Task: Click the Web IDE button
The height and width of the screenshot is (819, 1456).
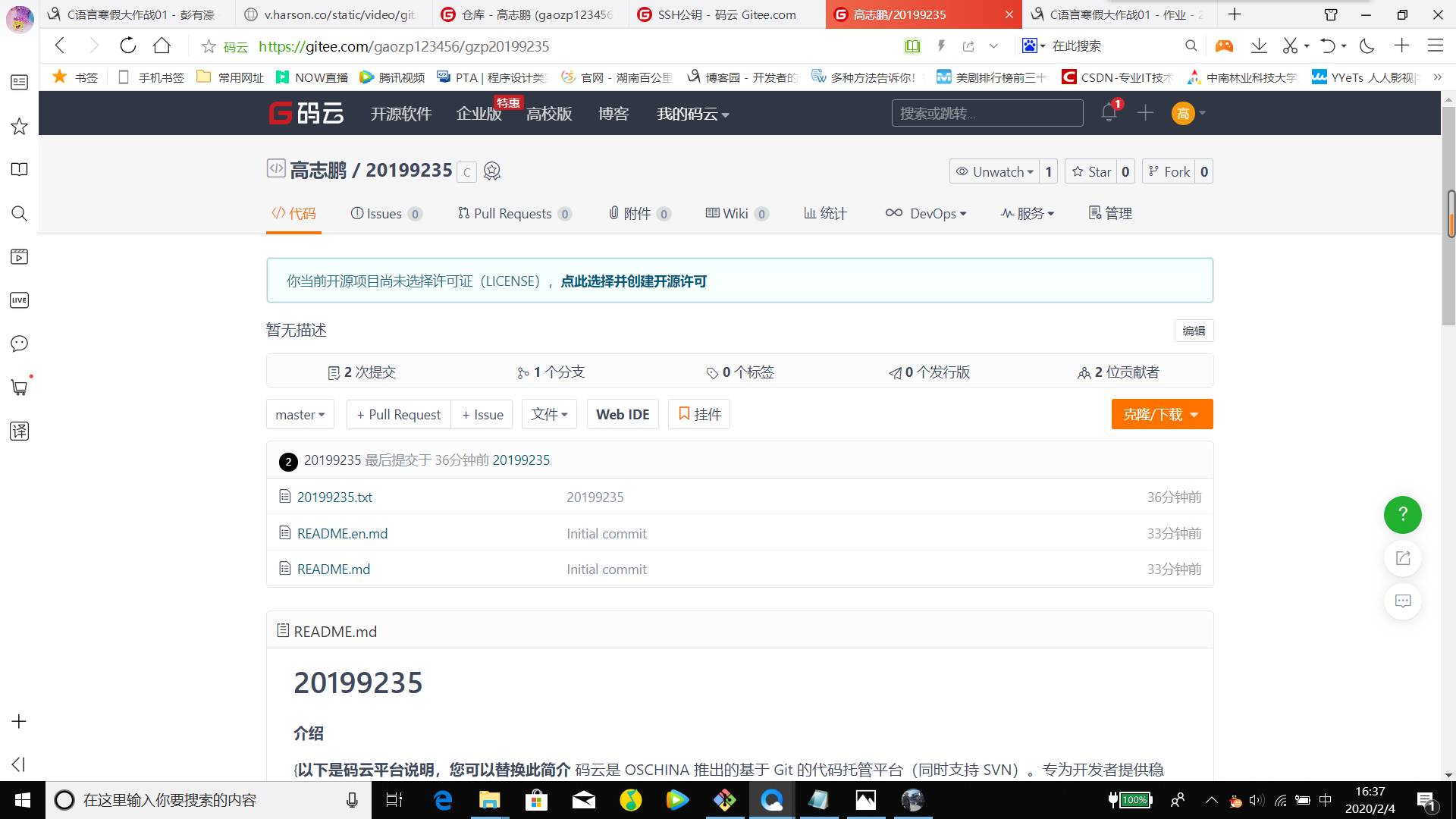Action: click(622, 415)
